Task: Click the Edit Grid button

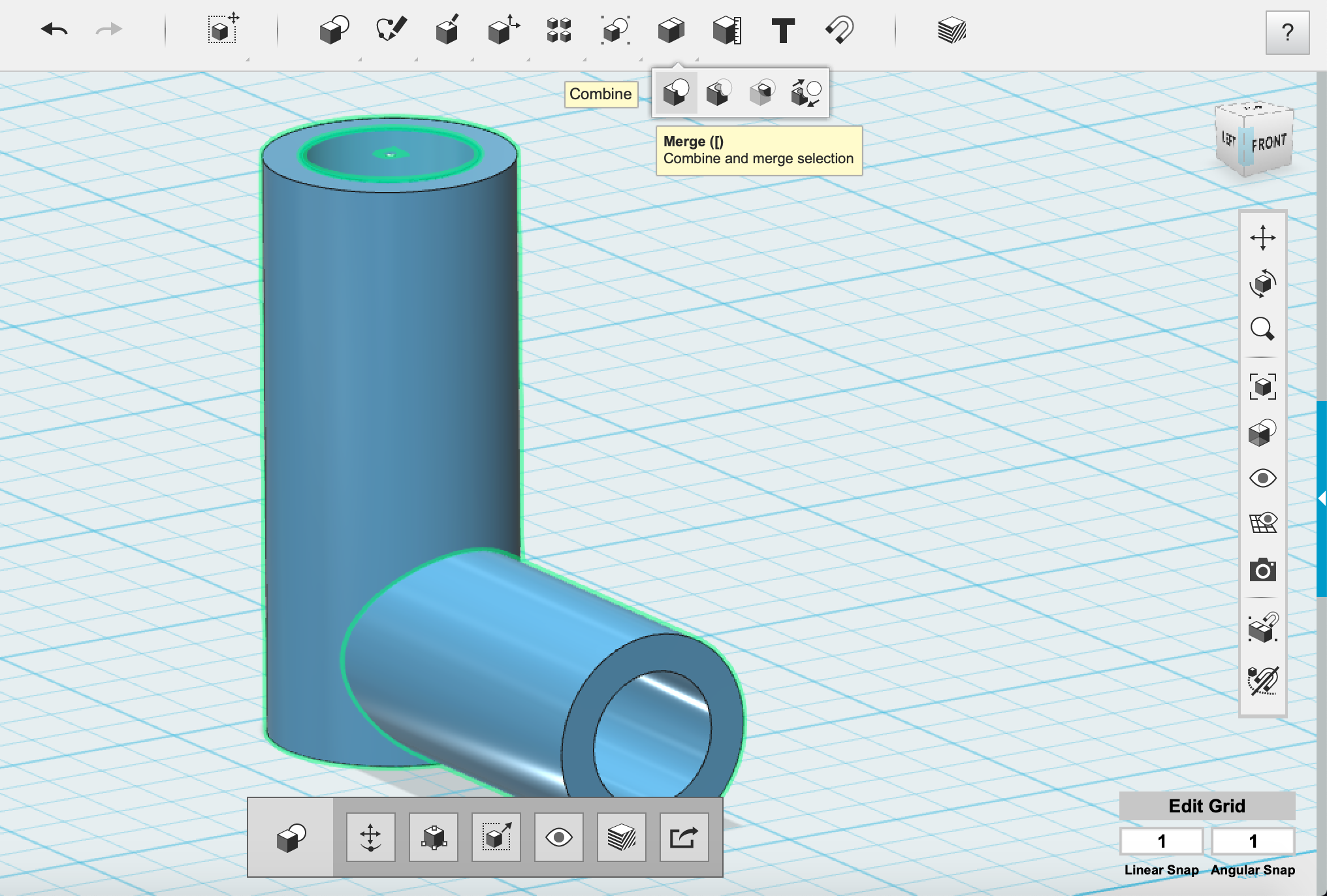Action: (1207, 806)
